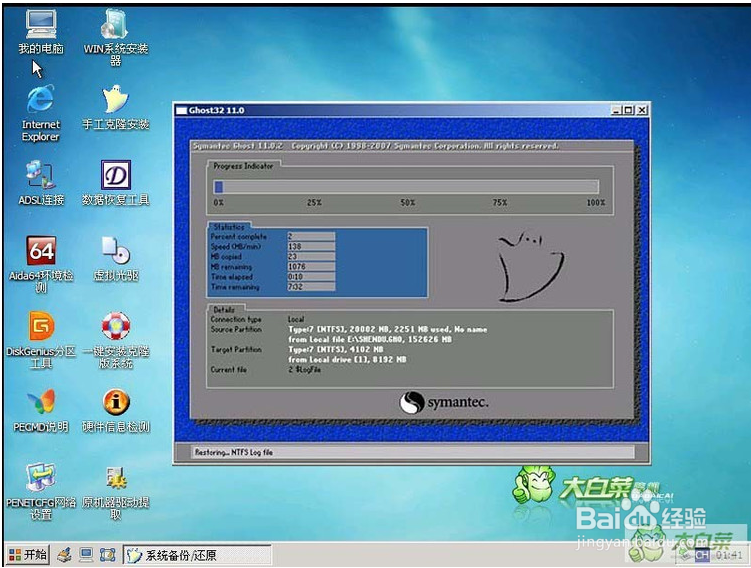Open the 开始 start menu
Screen dimensions: 751x568
tap(28, 555)
